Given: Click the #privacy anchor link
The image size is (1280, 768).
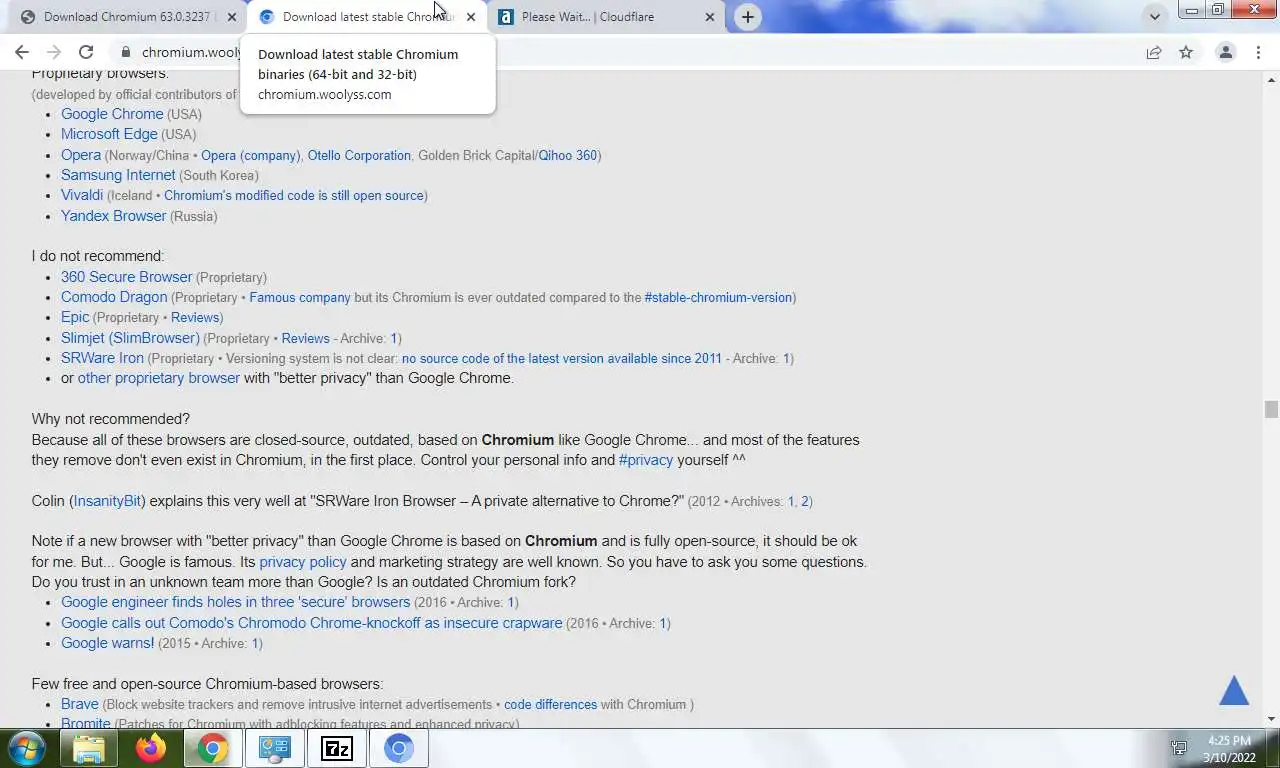Looking at the screenshot, I should click(x=646, y=460).
